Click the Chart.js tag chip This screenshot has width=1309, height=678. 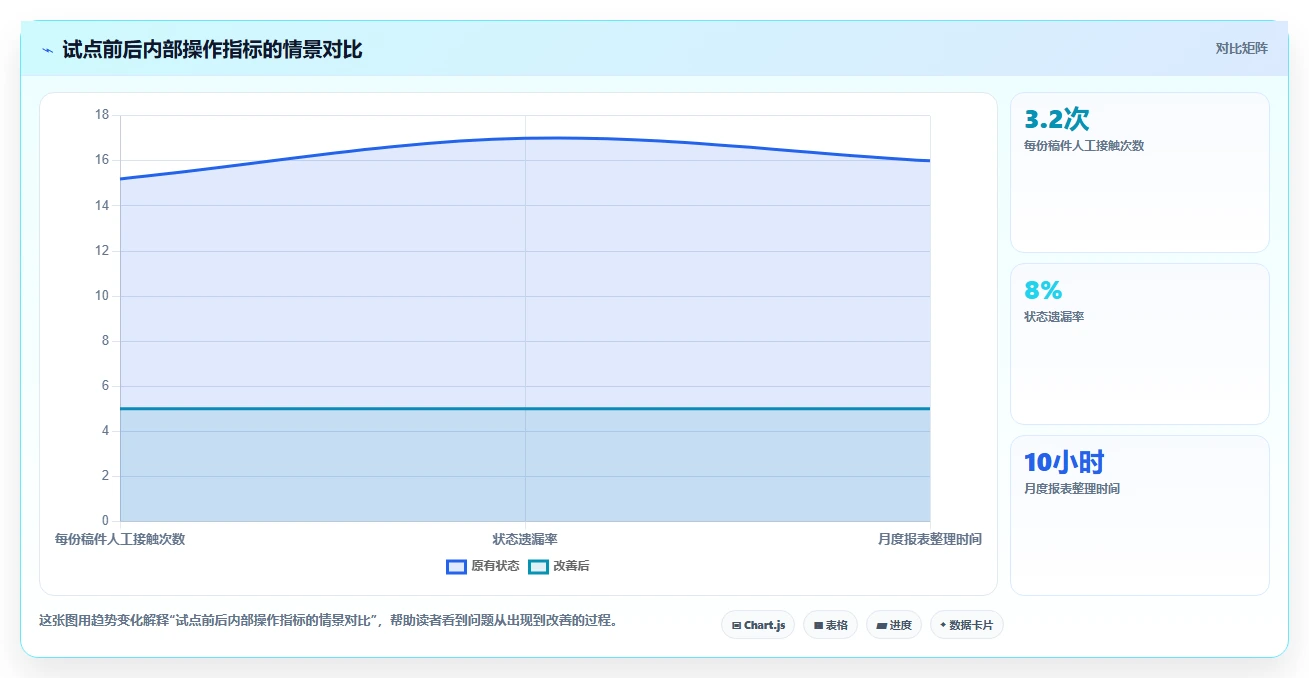[x=758, y=625]
